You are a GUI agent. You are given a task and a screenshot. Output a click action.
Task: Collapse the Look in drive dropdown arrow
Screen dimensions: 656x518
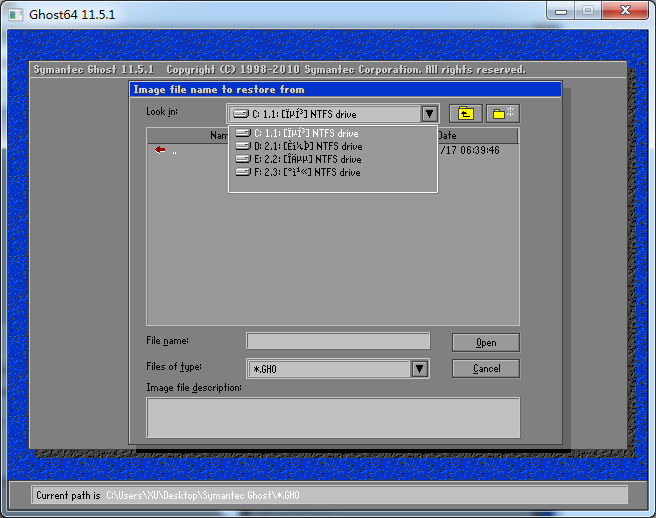pos(429,114)
